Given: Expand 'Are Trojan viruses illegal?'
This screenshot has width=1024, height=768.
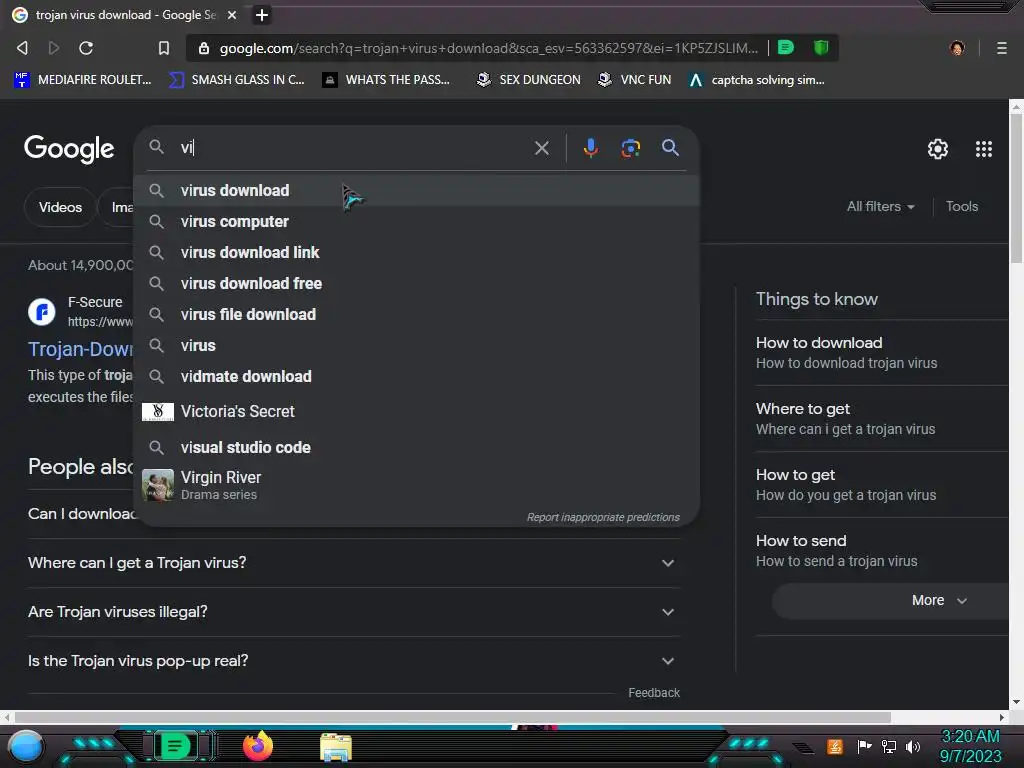Looking at the screenshot, I should click(x=353, y=612).
